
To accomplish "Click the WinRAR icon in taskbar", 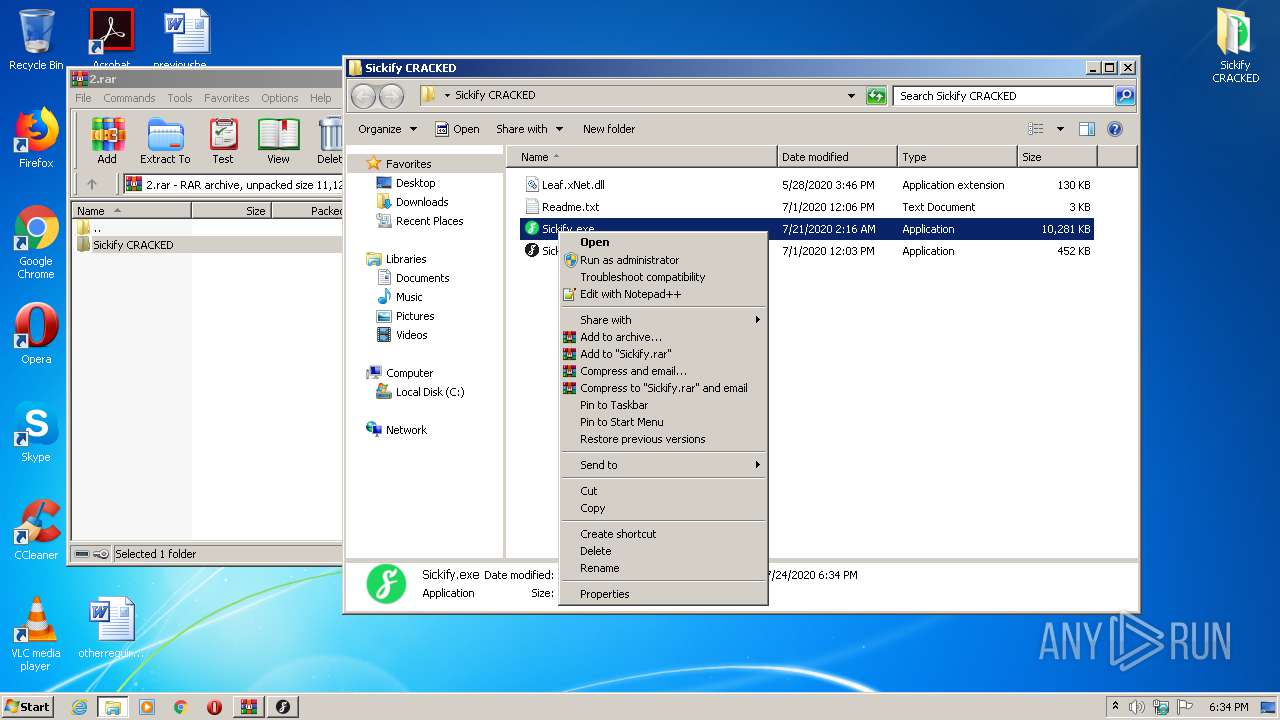I will click(248, 707).
